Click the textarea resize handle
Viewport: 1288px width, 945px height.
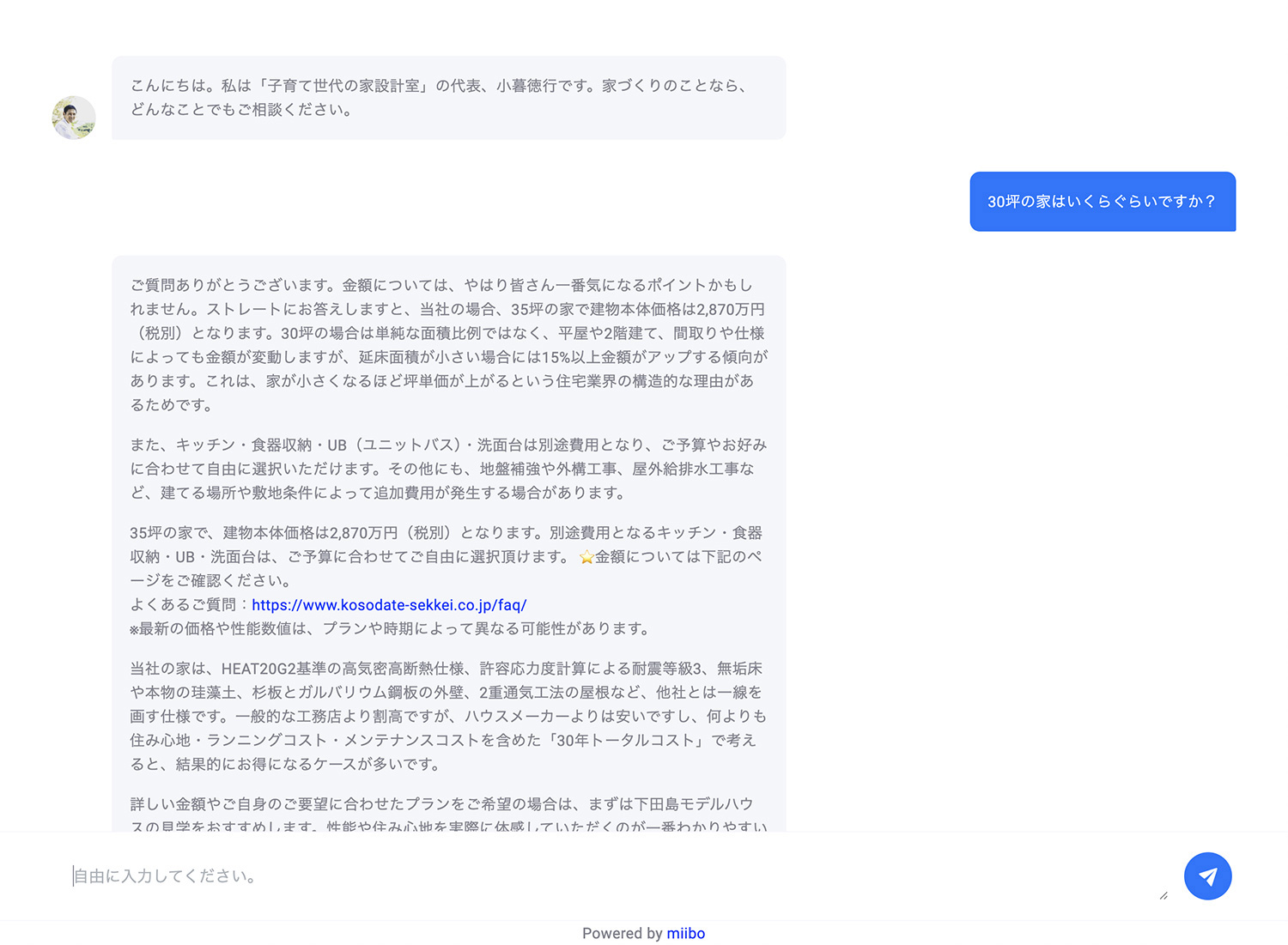pos(1163,895)
